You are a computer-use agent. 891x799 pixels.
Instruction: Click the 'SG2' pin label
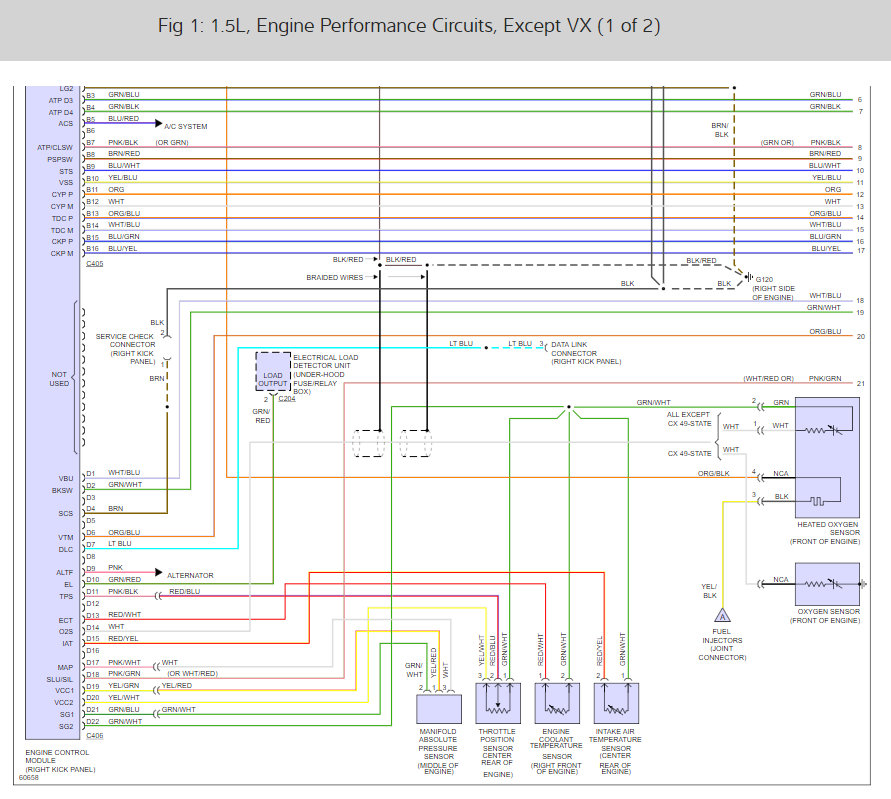click(66, 727)
